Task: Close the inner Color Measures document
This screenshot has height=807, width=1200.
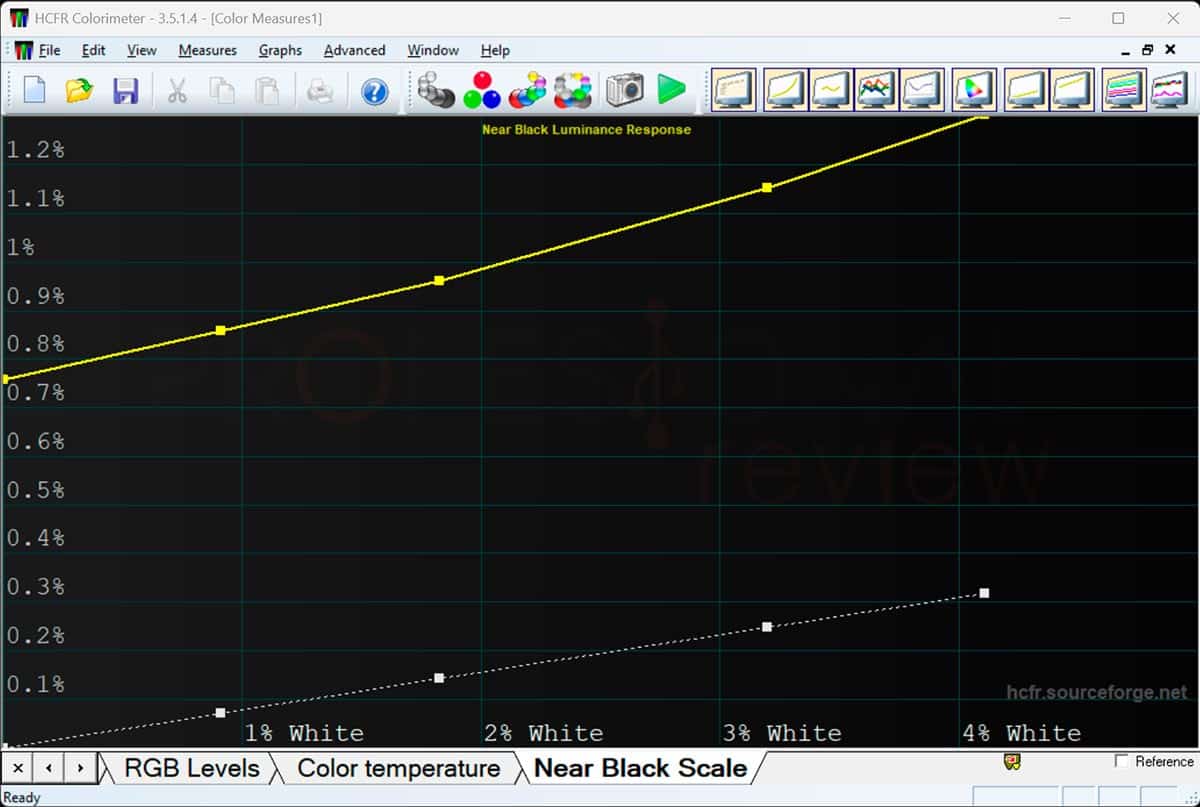Action: point(1171,49)
